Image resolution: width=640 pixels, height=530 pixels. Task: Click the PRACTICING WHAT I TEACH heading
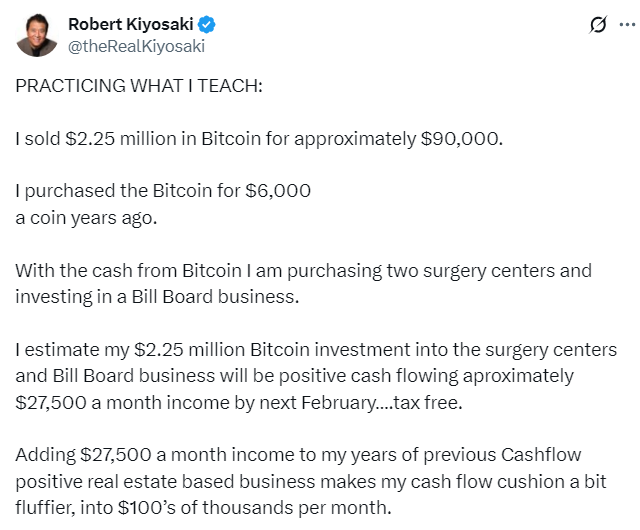[x=139, y=86]
